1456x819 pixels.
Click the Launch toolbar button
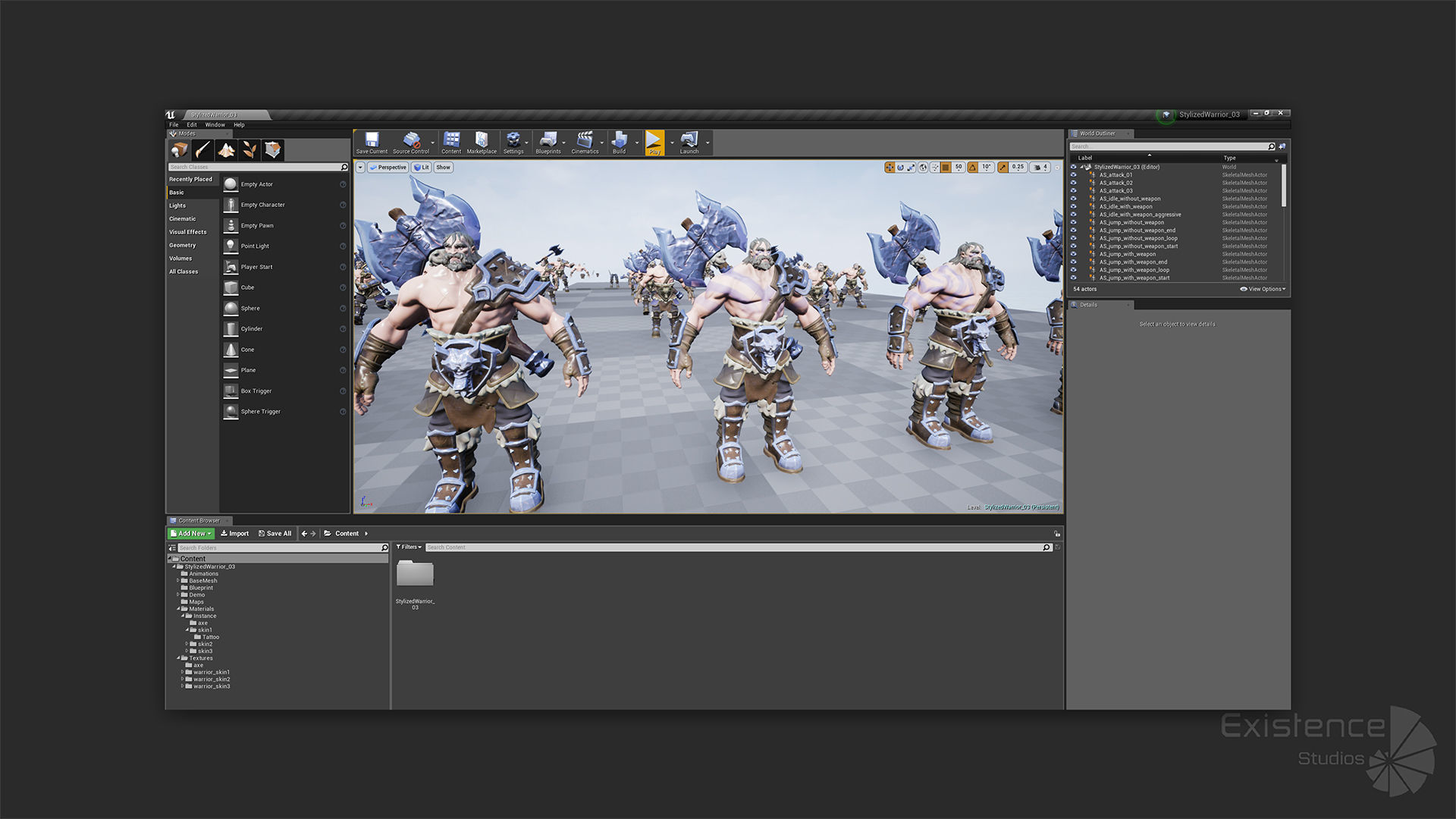click(x=689, y=143)
